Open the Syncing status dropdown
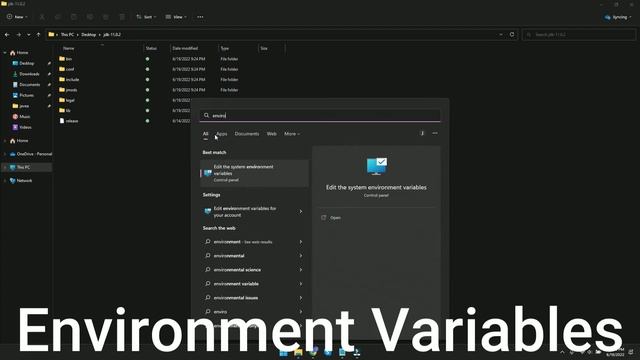Viewport: 640px width, 360px height. pos(618,17)
